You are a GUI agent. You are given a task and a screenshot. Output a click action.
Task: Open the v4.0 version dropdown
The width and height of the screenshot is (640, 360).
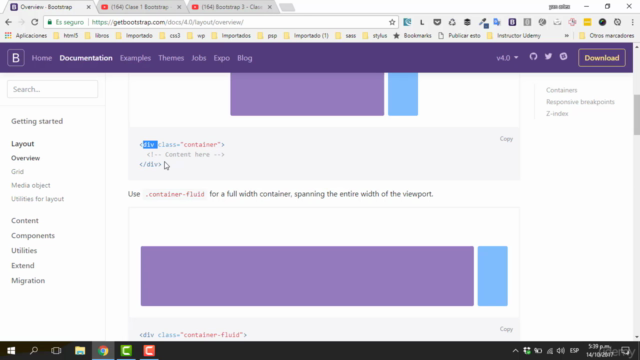[507, 58]
